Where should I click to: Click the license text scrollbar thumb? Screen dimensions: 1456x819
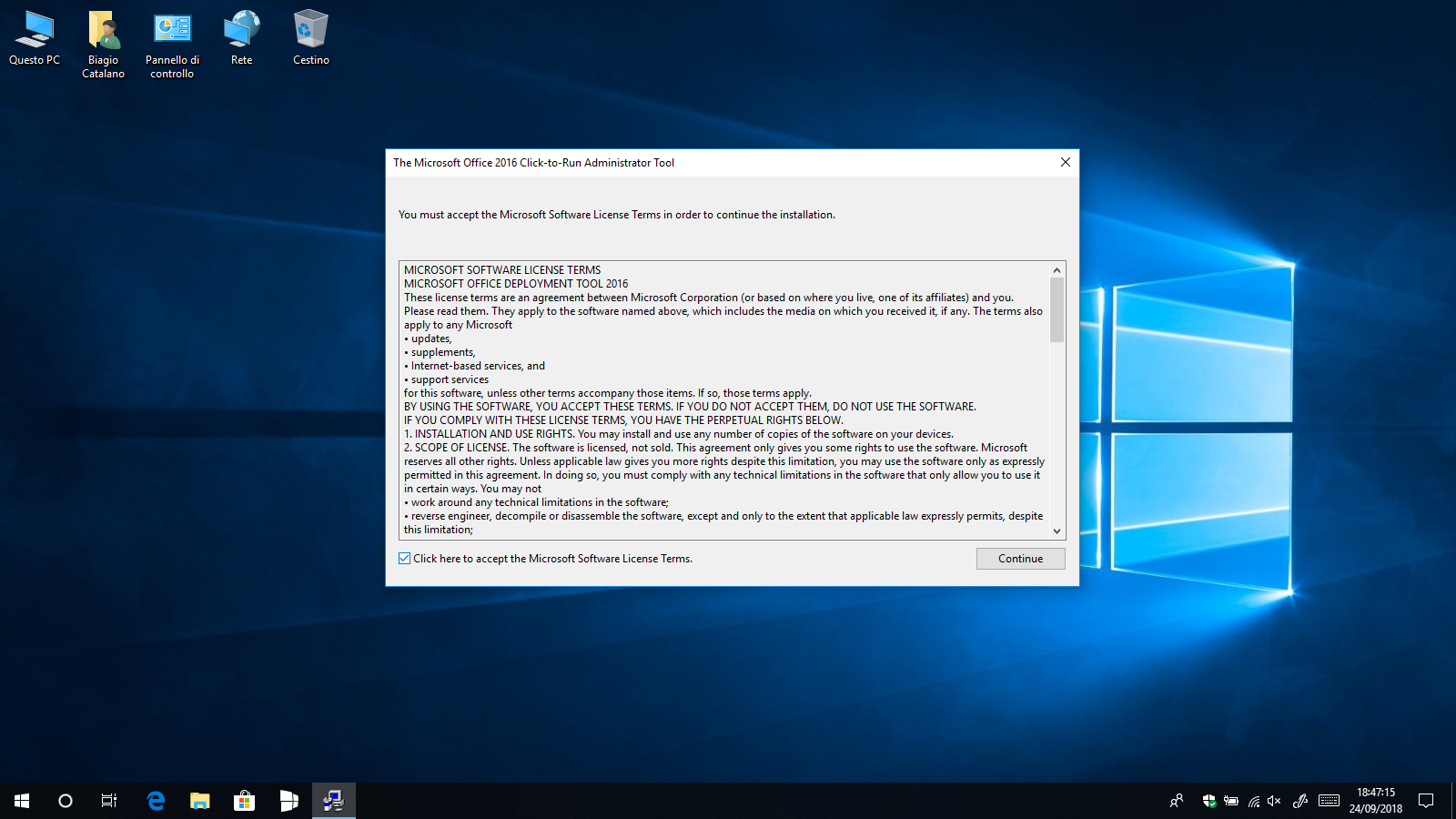tap(1057, 309)
